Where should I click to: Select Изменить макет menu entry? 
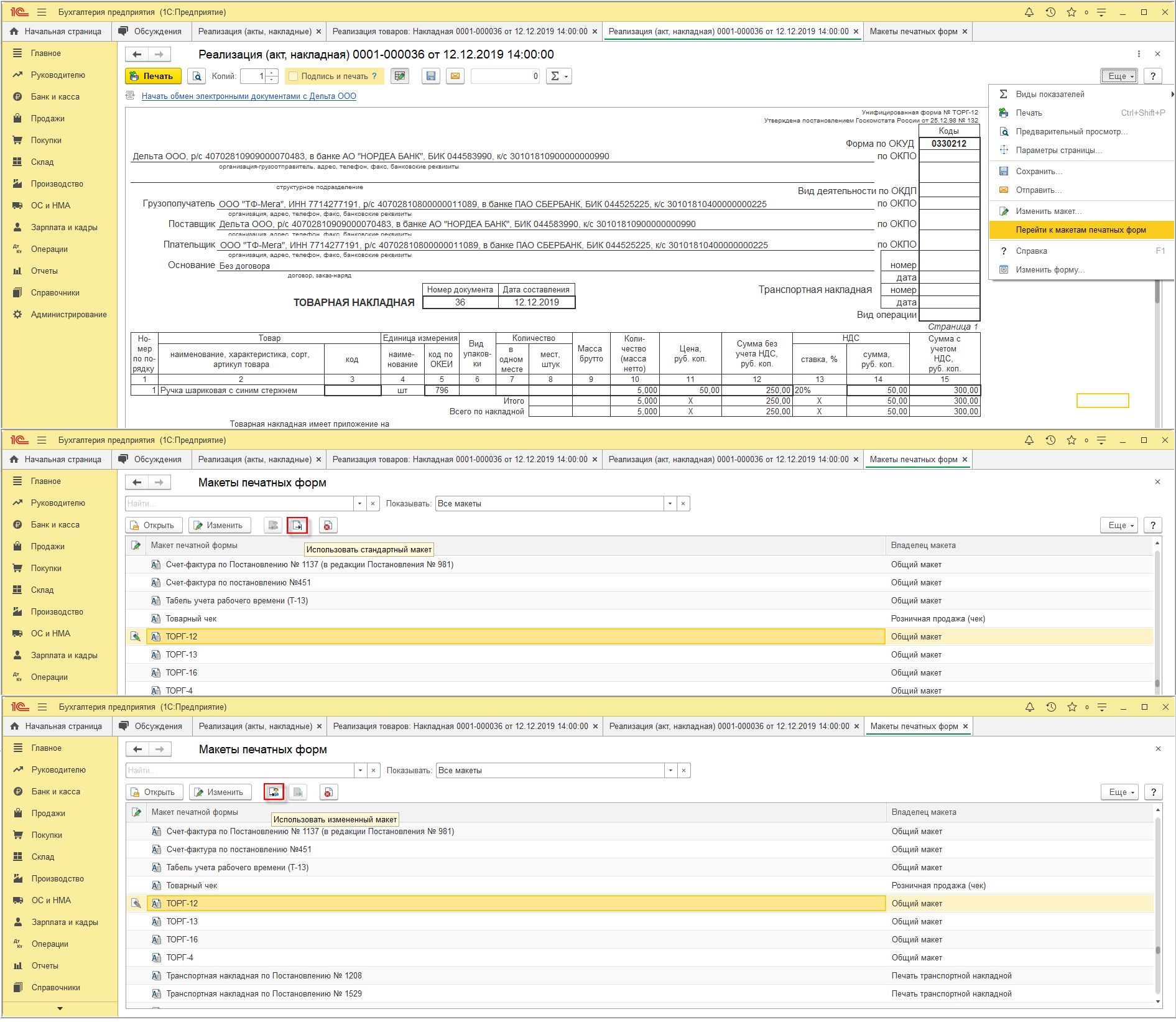click(1081, 211)
